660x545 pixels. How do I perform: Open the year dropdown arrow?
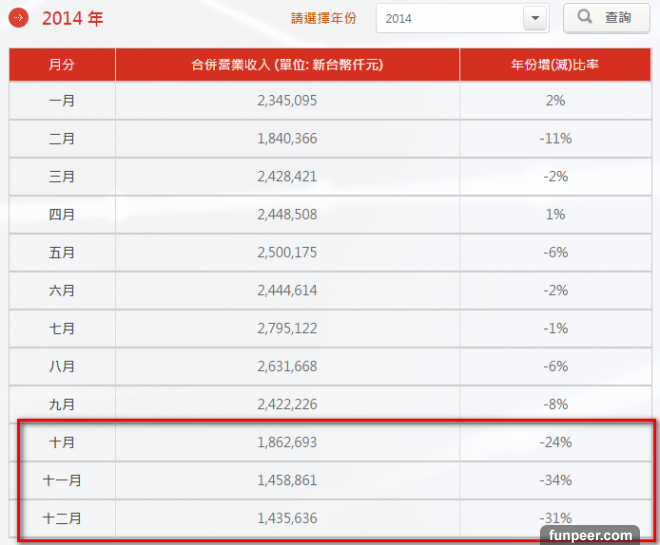[535, 19]
